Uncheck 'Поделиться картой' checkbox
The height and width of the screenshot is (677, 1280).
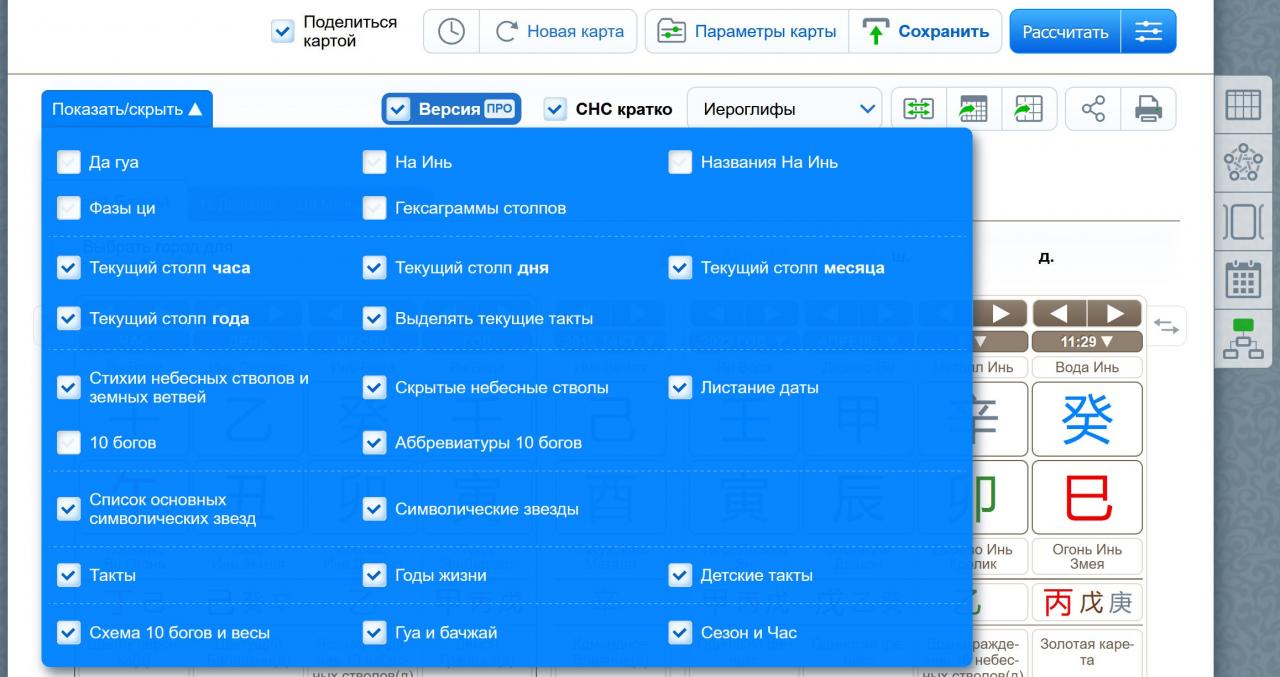[x=283, y=32]
